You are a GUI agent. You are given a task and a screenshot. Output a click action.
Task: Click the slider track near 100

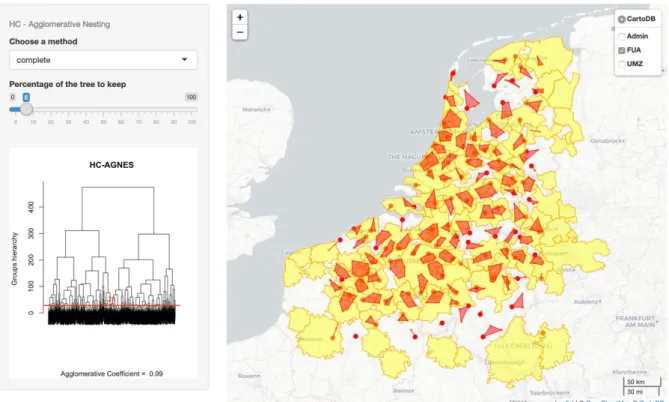pyautogui.click(x=192, y=109)
